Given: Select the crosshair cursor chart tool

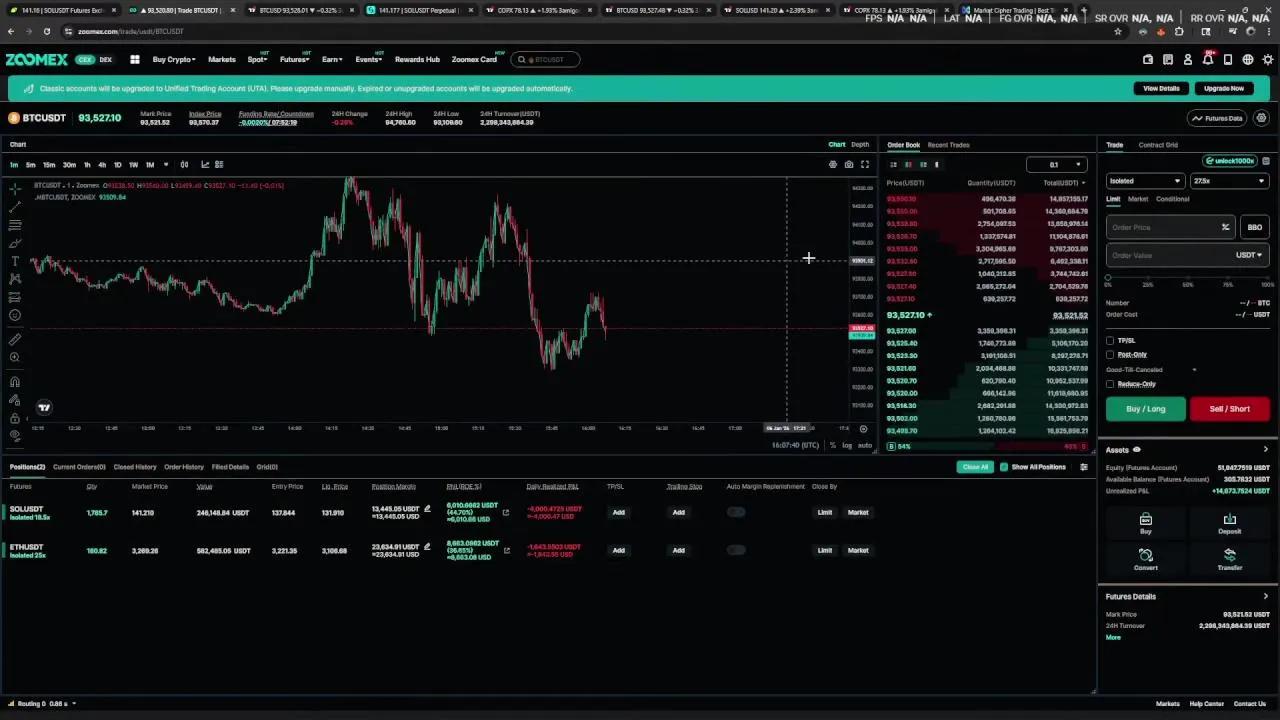Looking at the screenshot, I should [x=15, y=188].
